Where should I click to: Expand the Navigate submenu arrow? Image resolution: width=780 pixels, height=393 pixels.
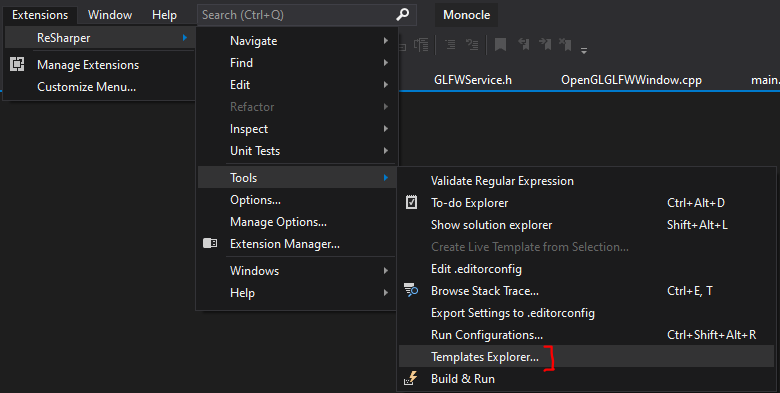tap(386, 41)
